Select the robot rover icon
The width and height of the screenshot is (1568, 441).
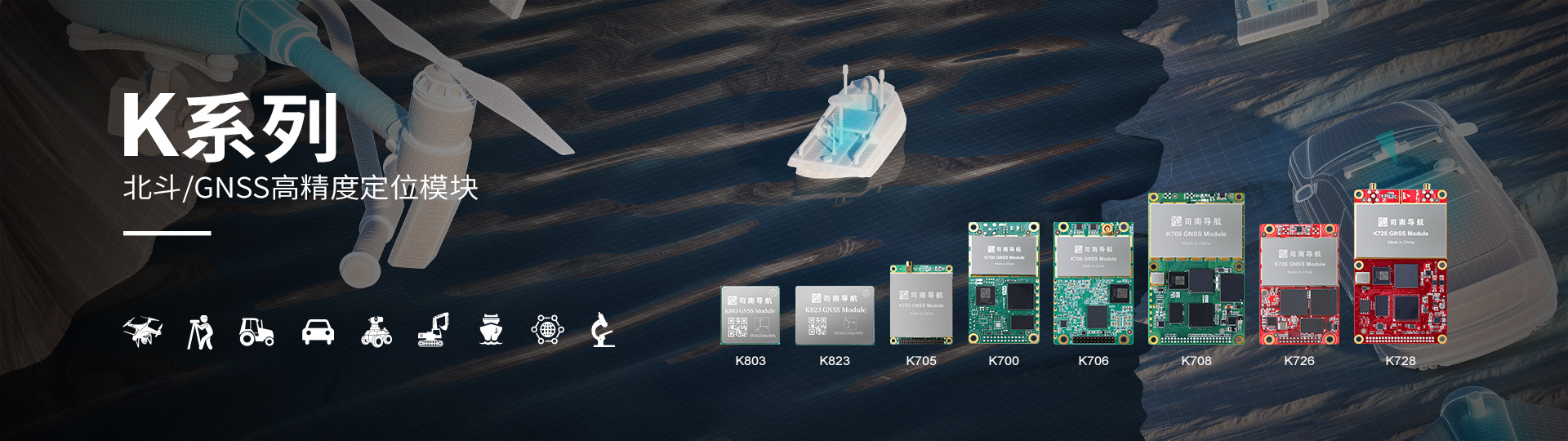coord(376,330)
